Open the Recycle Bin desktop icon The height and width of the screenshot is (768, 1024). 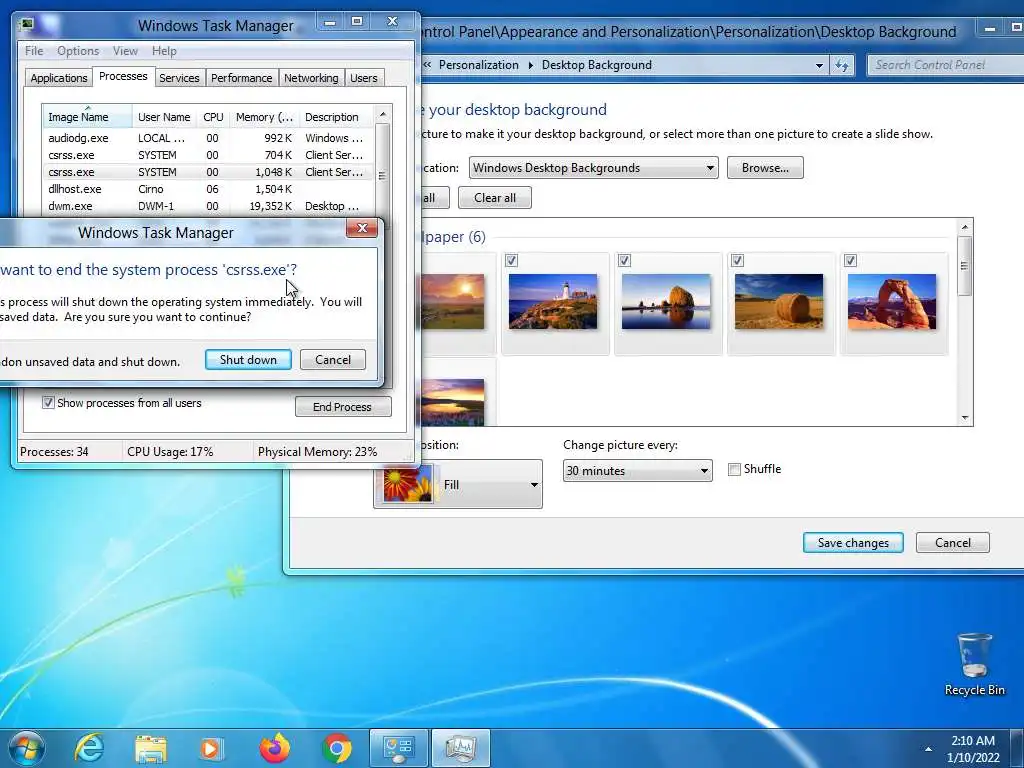coord(974,664)
